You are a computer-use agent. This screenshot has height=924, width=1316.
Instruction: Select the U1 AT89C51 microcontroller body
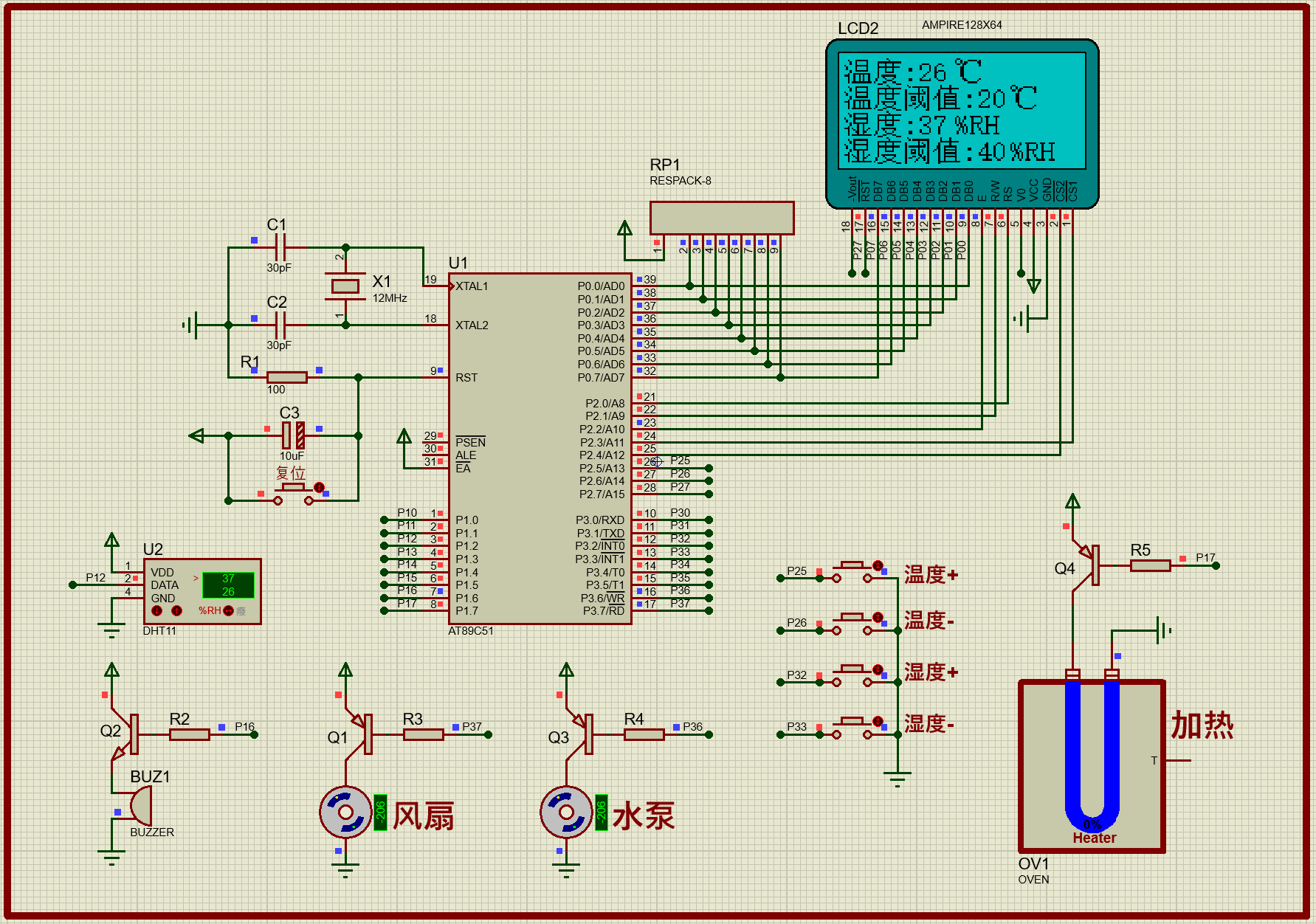tap(540, 449)
